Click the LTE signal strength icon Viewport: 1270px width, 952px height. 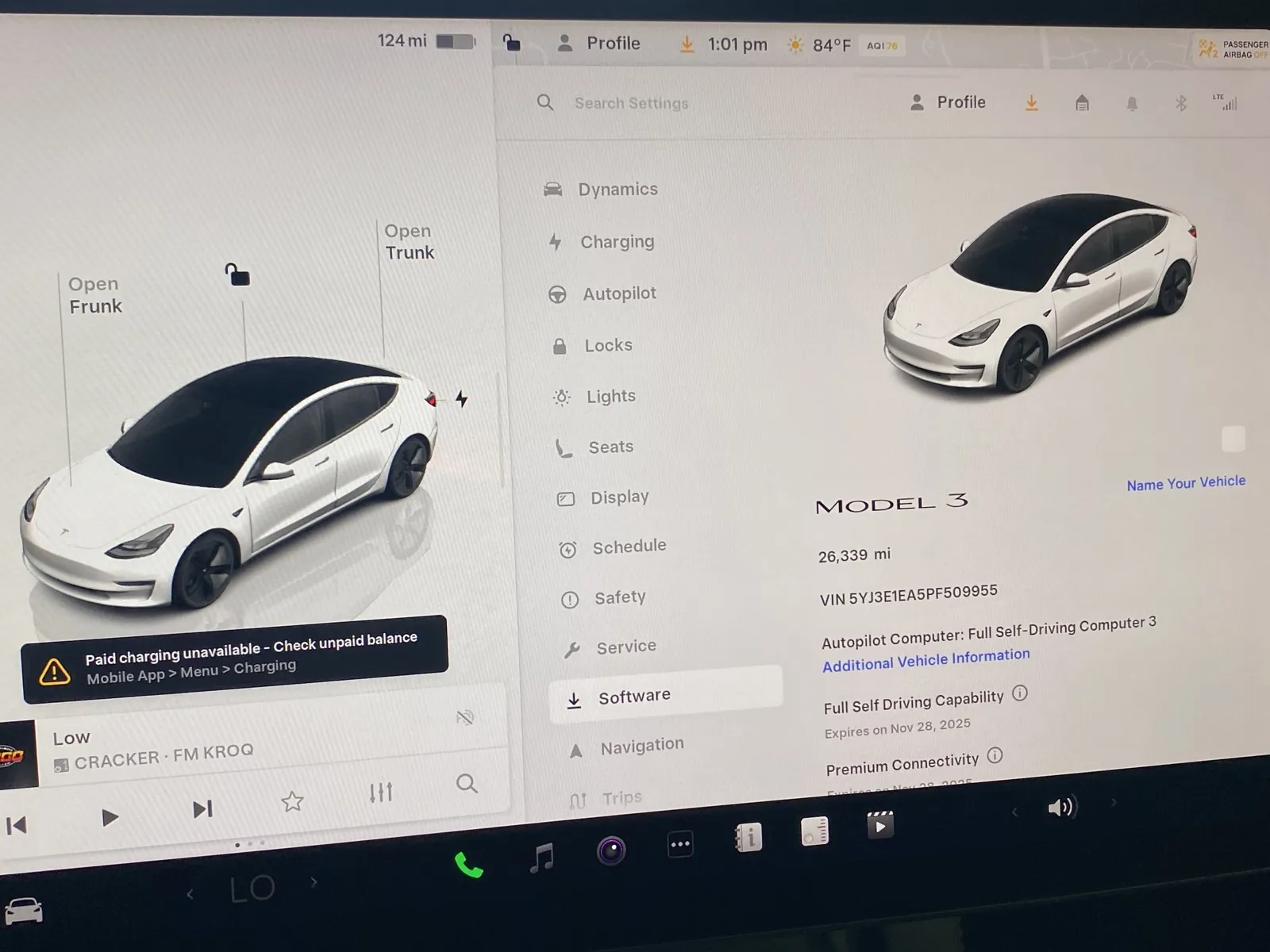1225,102
